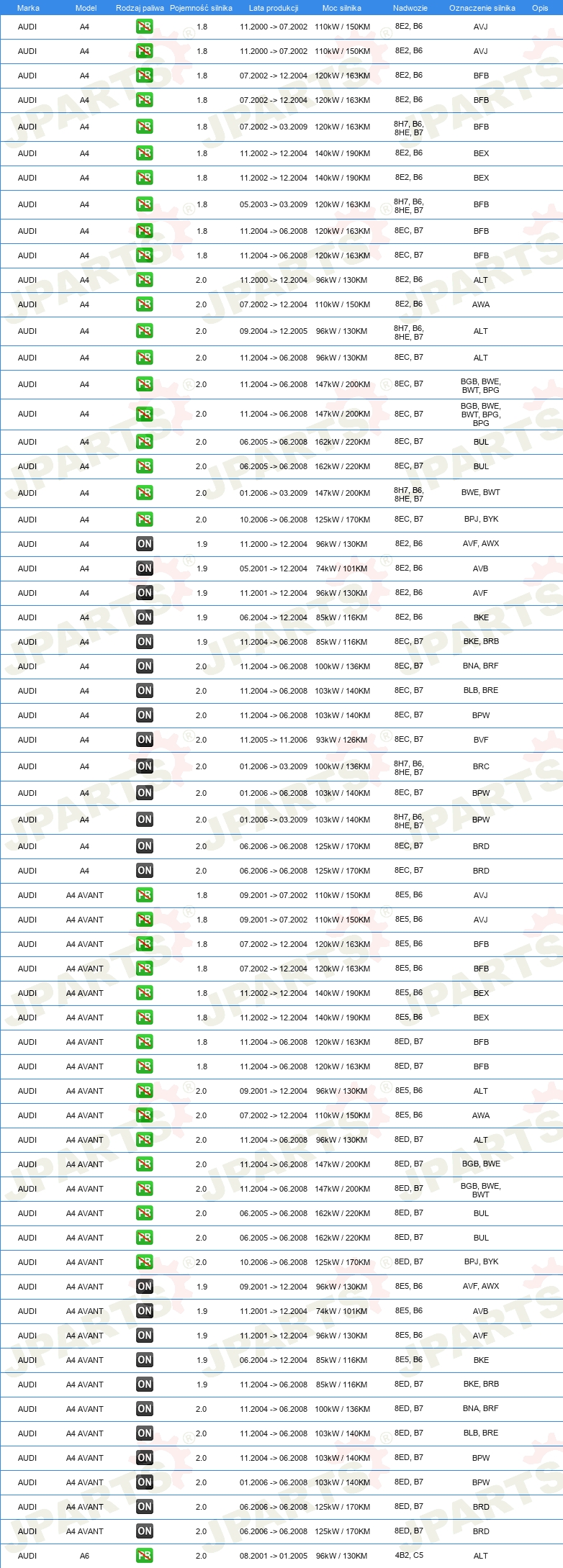This screenshot has height=1568, width=563.
Task: Click petrol icon in A4 AVANT BGB, BWE, BWT row
Action: pos(145,1189)
